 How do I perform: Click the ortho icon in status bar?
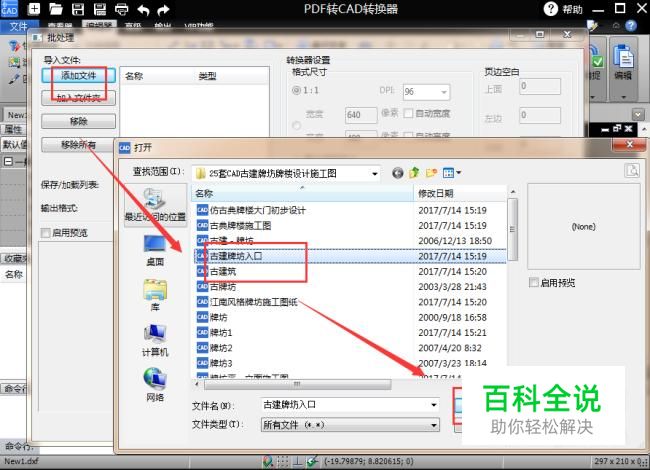[x=298, y=461]
